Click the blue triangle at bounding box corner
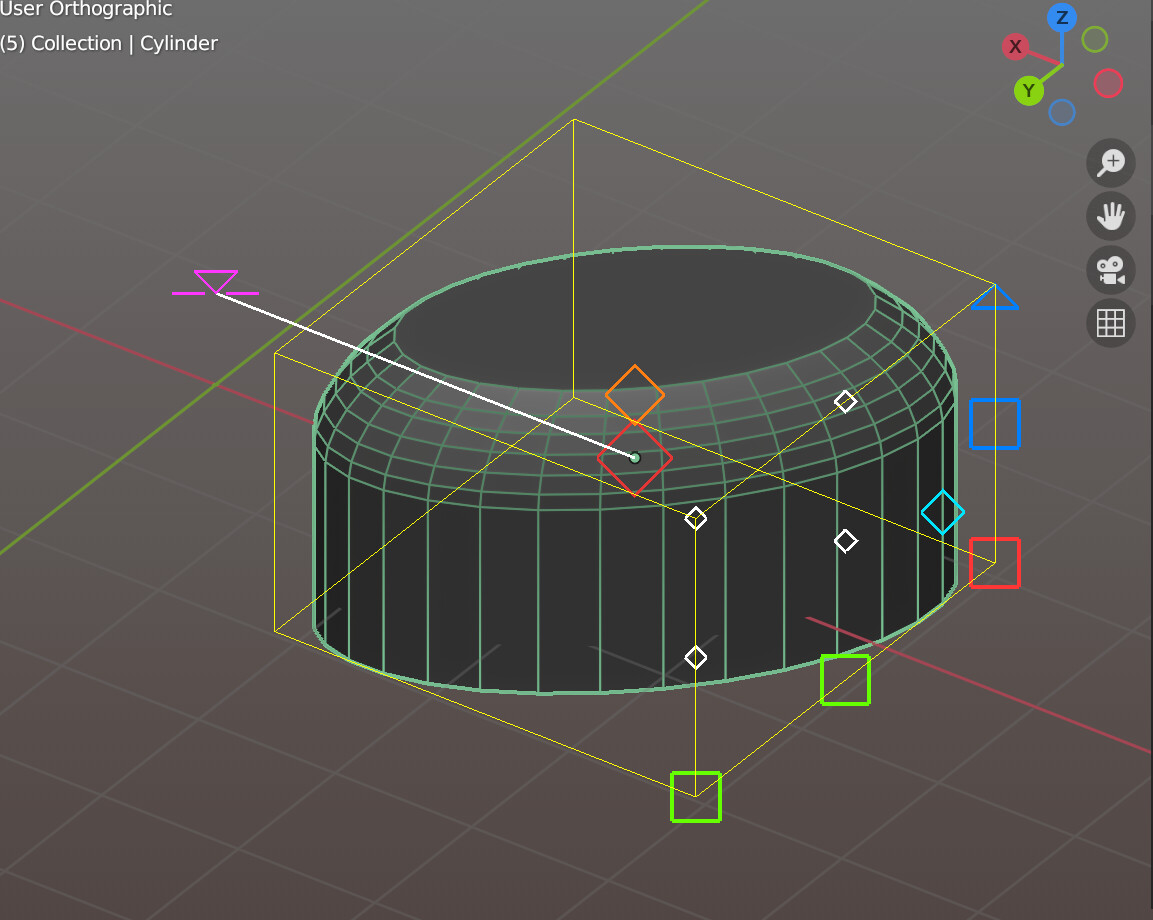1153x920 pixels. 994,297
